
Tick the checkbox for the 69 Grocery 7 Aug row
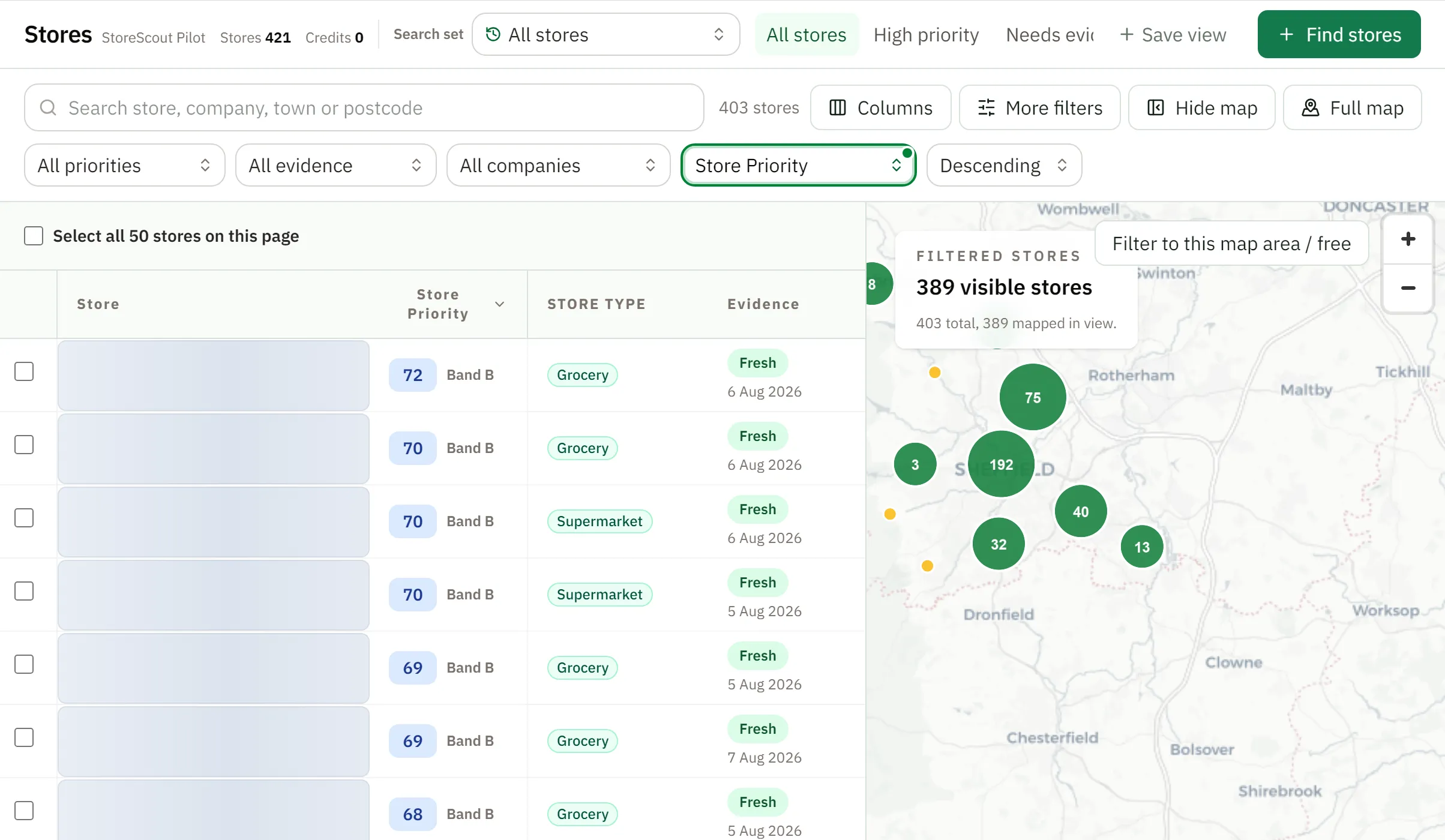tap(24, 737)
